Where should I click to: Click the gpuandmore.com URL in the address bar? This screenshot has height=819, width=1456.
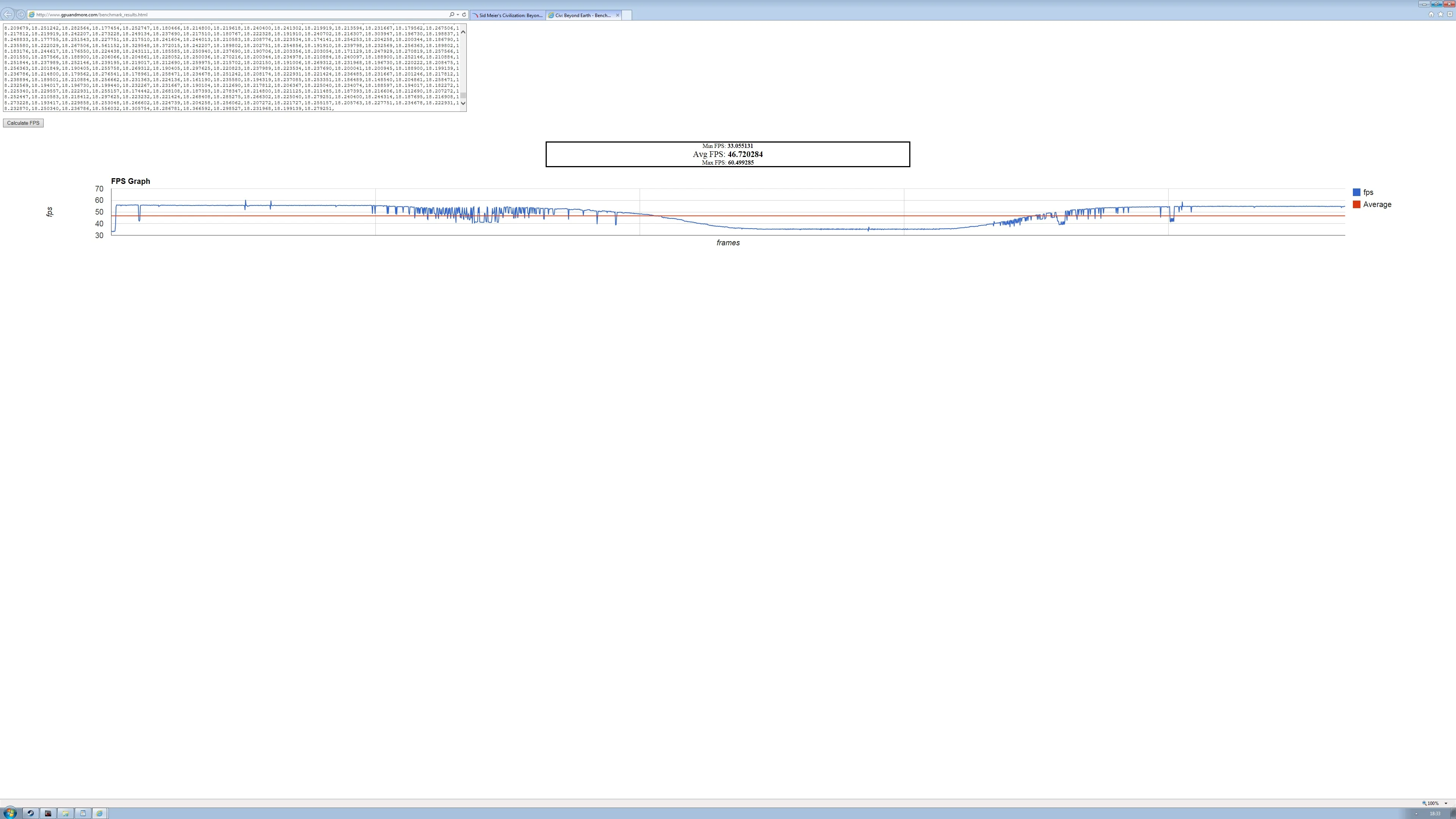pyautogui.click(x=91, y=15)
